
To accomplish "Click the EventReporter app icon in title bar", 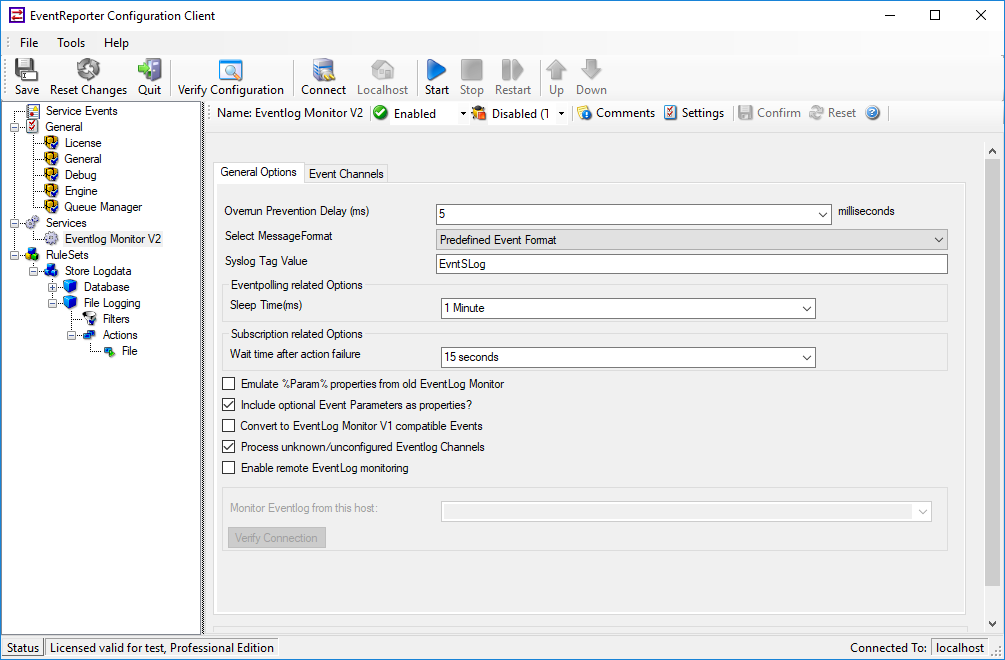I will 17,15.
